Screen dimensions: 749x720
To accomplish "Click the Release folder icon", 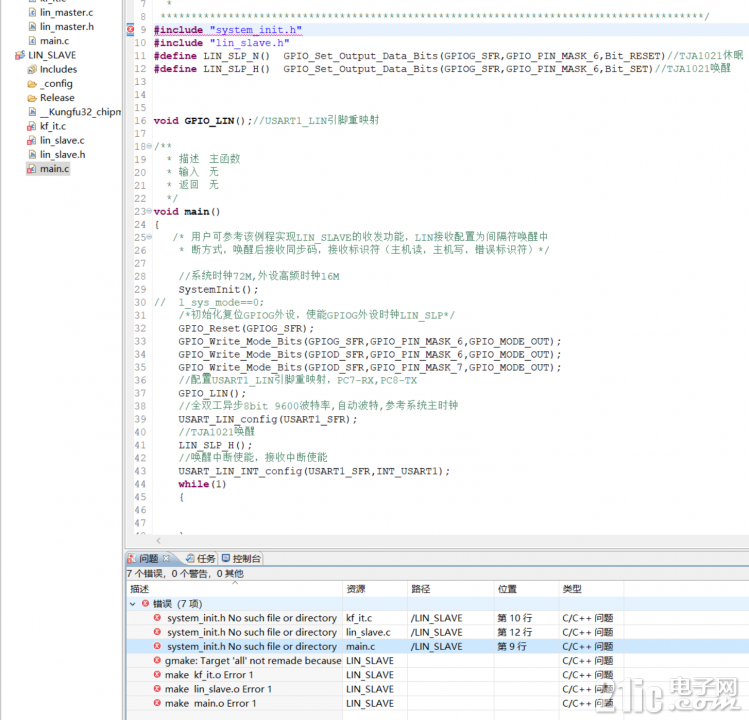I will [32, 98].
